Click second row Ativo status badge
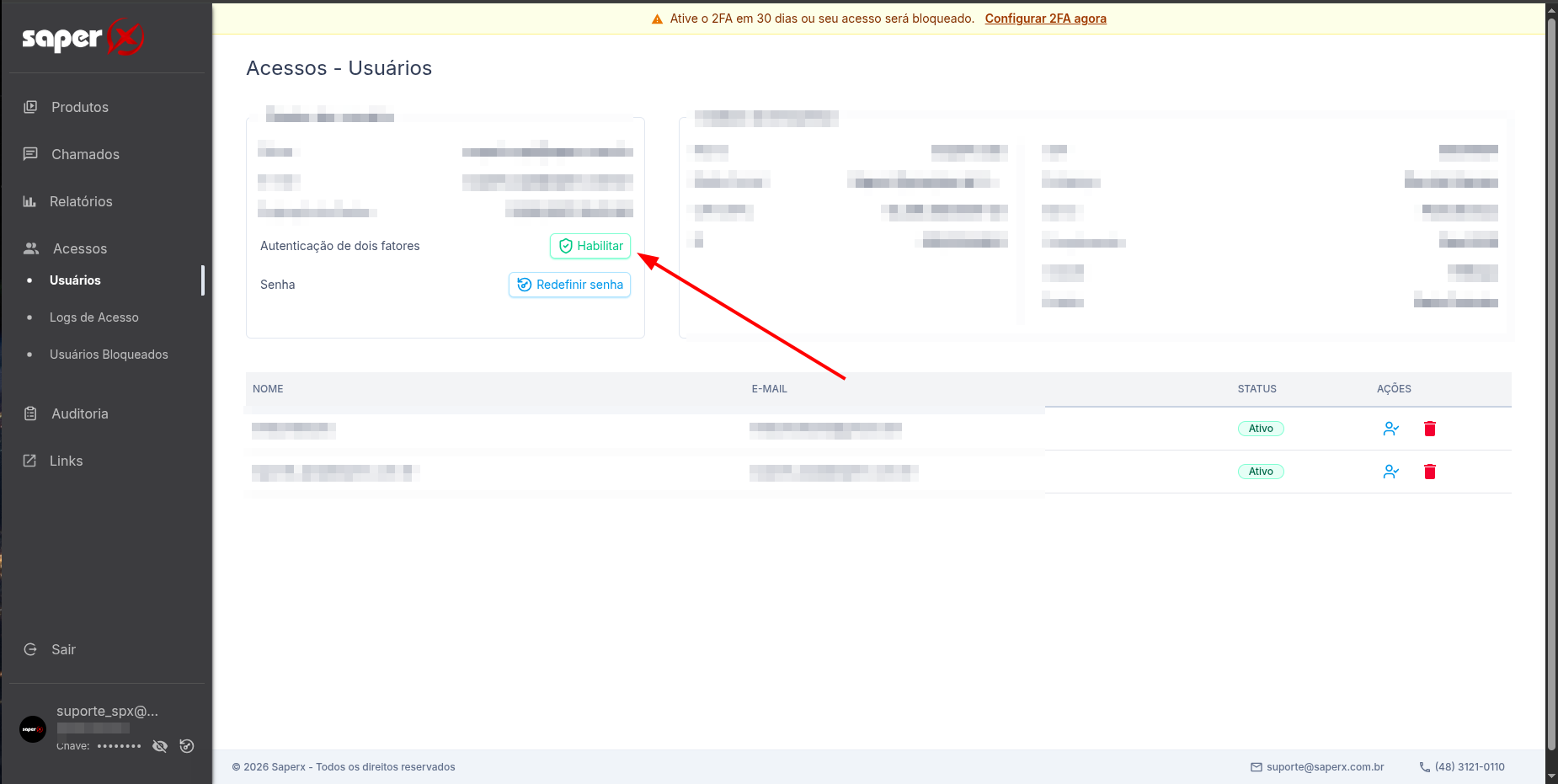 click(1261, 472)
